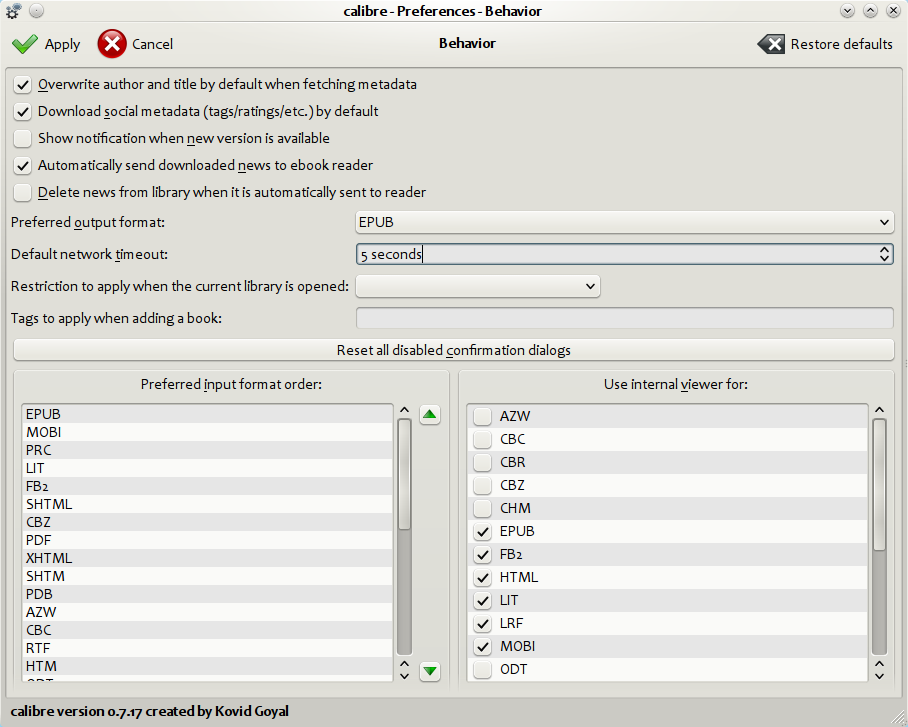Check the AZW internal viewer checkbox

482,417
